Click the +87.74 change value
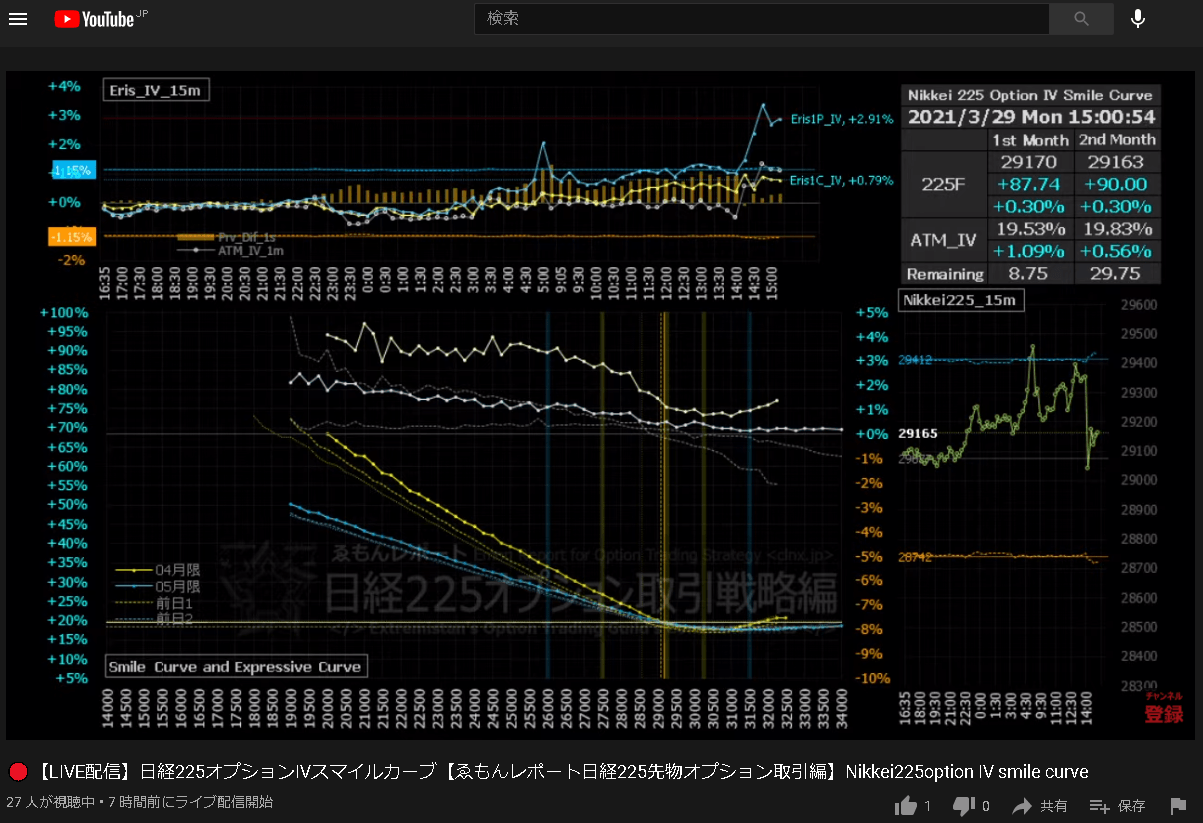This screenshot has width=1203, height=823. click(1031, 184)
